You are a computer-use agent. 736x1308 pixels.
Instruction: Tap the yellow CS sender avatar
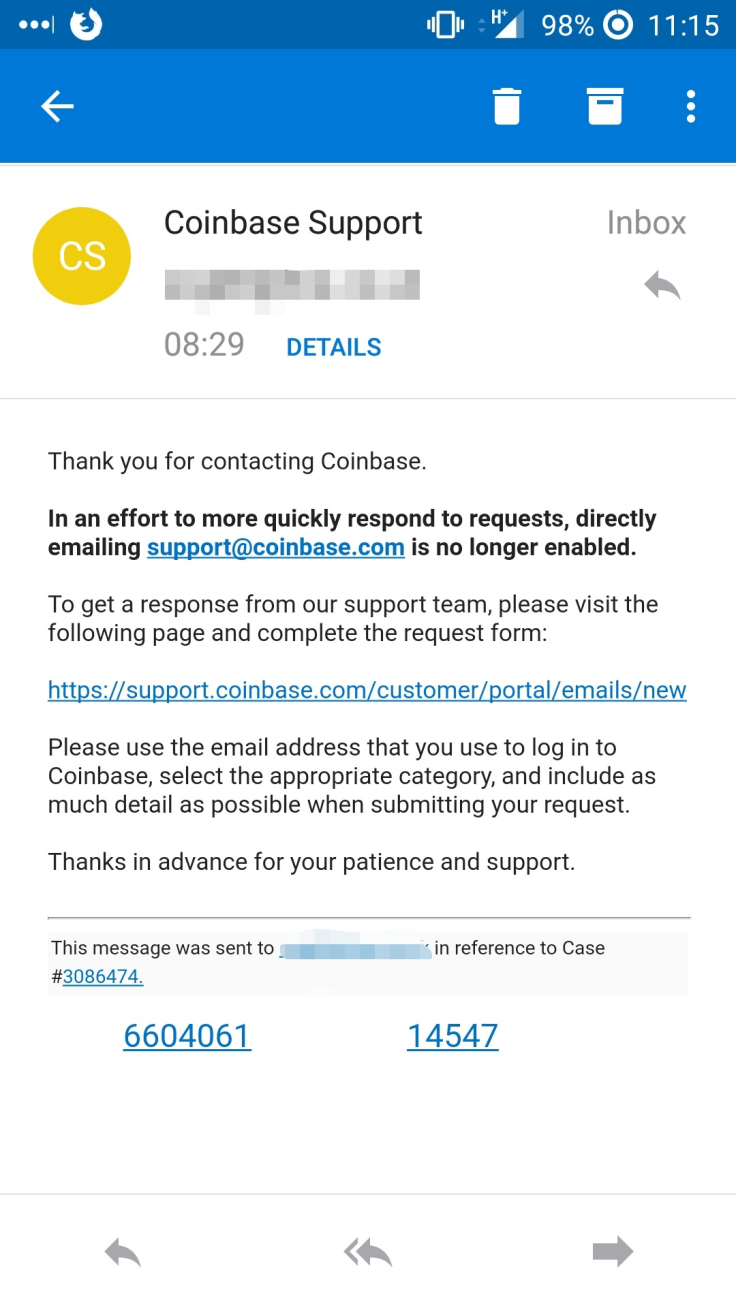pyautogui.click(x=82, y=256)
